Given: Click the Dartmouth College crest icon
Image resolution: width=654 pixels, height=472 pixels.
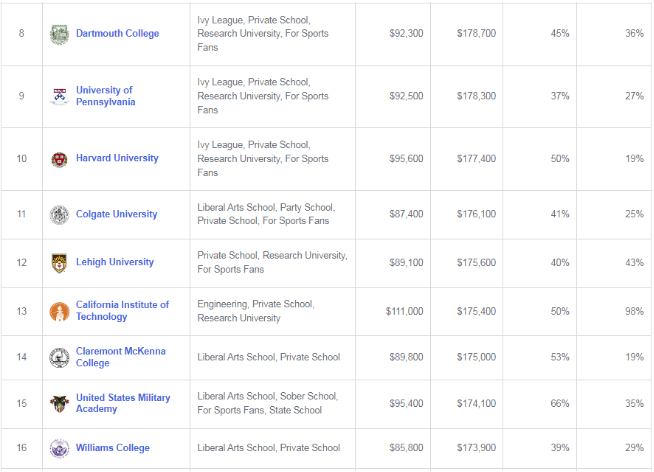Looking at the screenshot, I should pyautogui.click(x=59, y=34).
